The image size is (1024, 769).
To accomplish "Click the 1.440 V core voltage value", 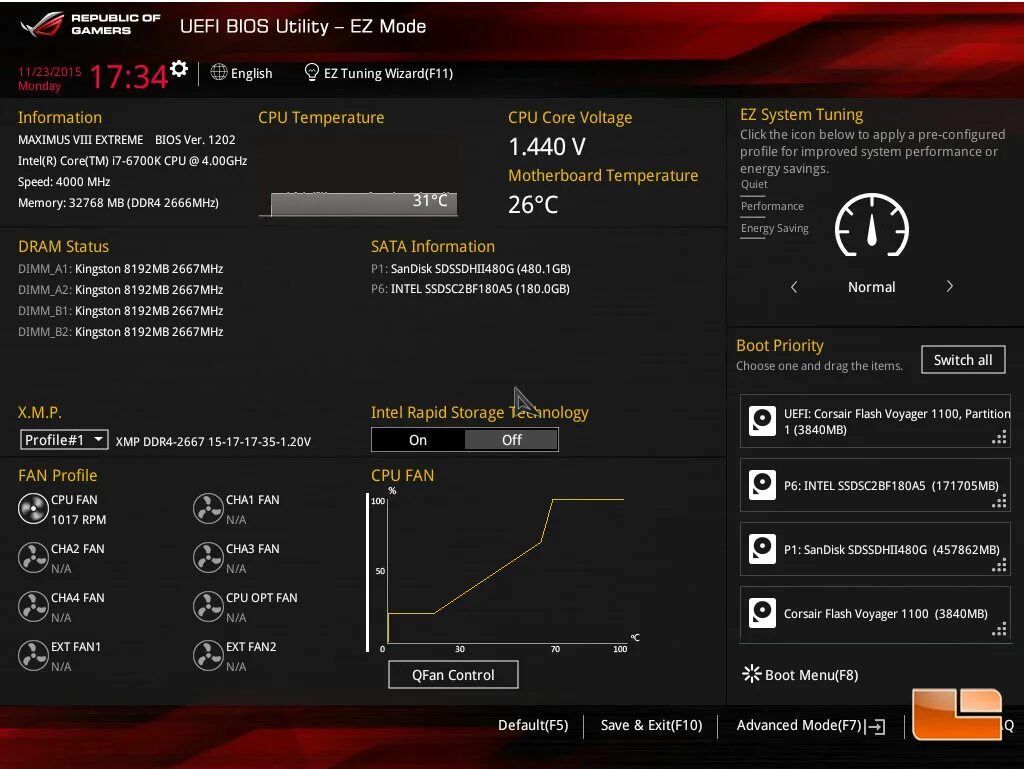I will click(547, 147).
